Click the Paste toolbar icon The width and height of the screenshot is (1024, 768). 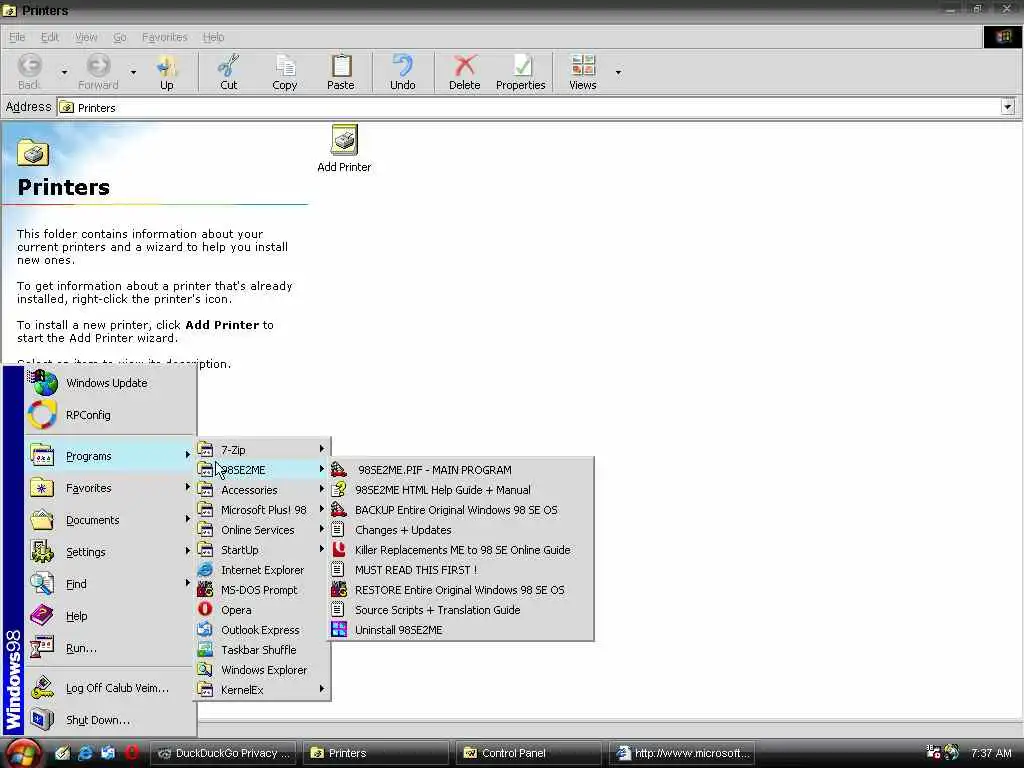[x=340, y=72]
